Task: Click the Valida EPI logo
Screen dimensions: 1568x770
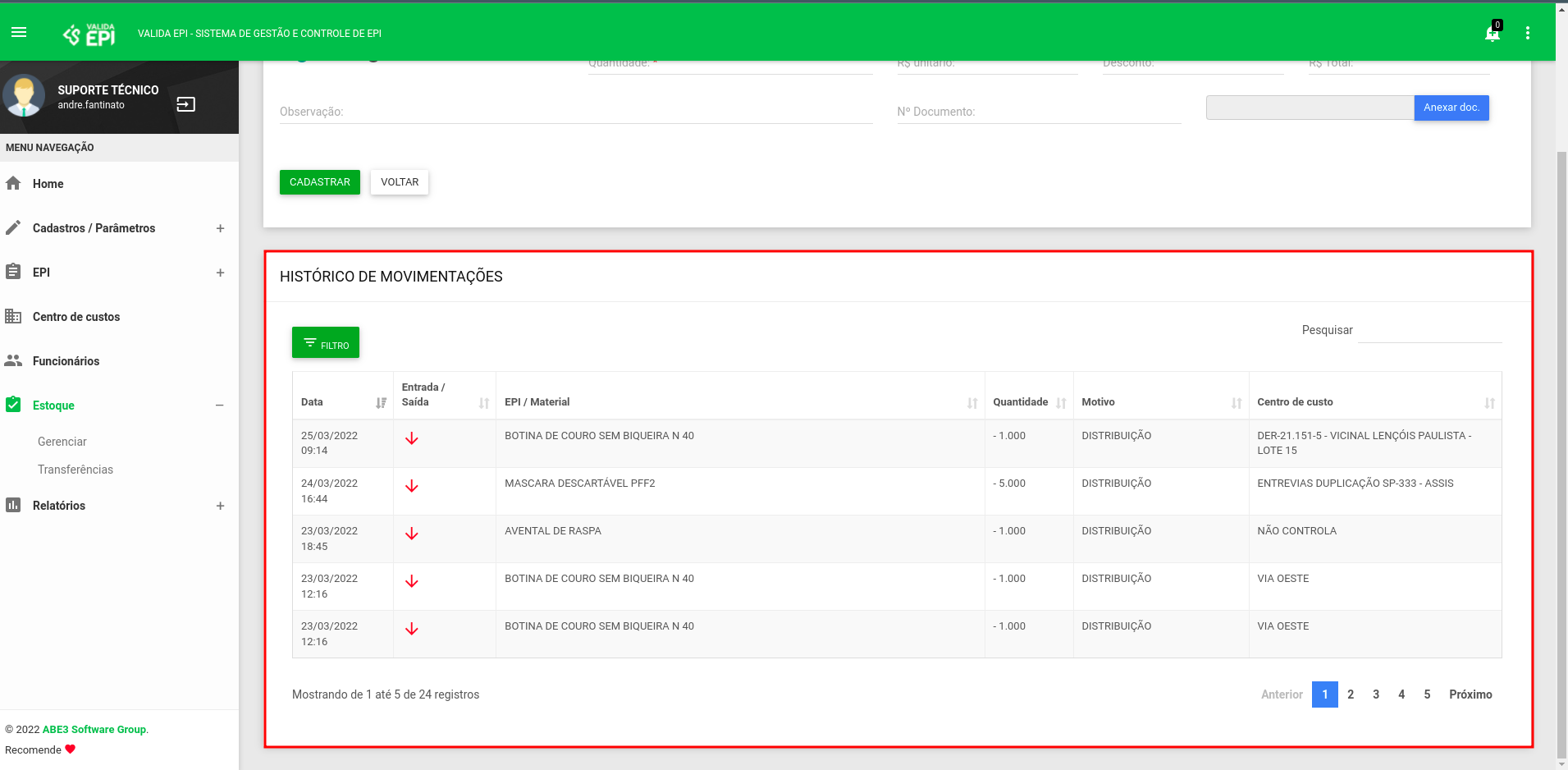Action: [89, 34]
